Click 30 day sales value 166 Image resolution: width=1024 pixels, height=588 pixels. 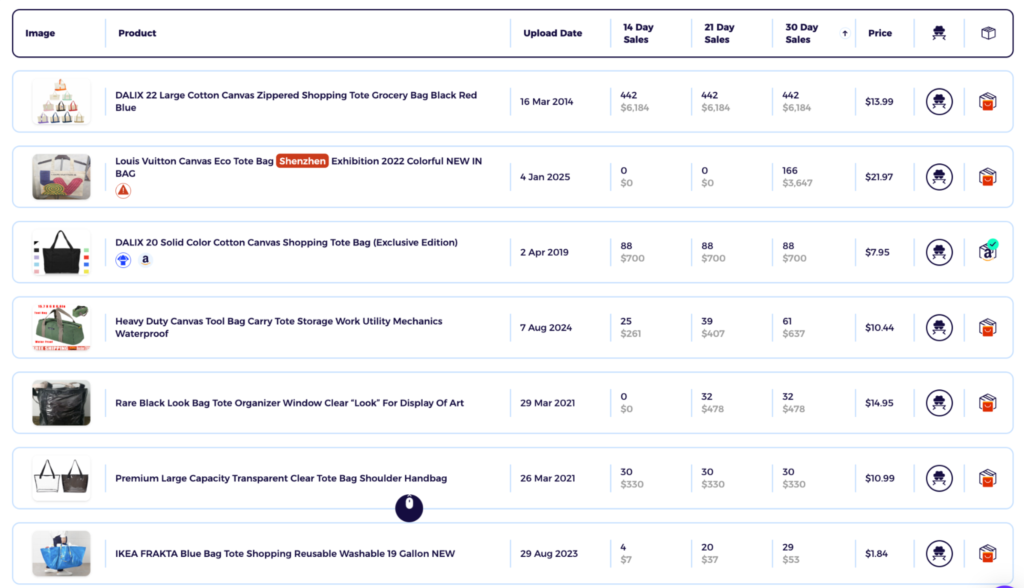(x=790, y=171)
